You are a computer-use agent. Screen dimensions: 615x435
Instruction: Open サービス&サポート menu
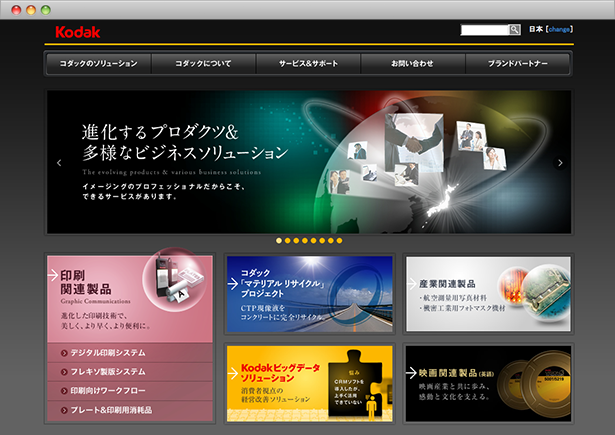(308, 64)
